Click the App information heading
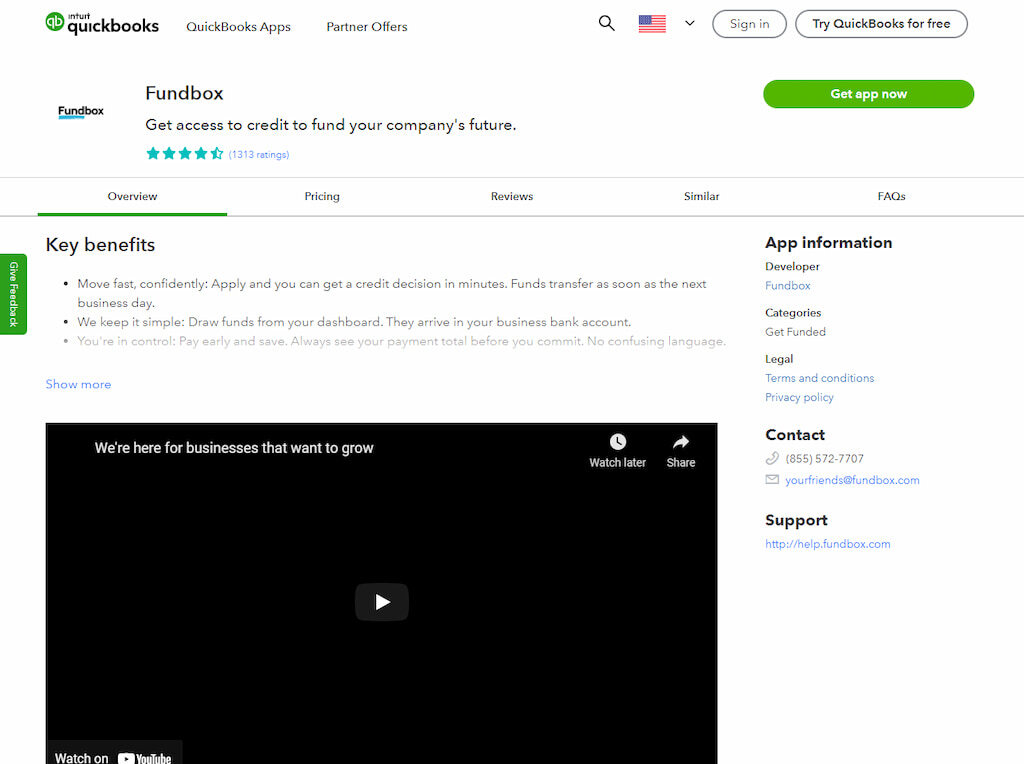 point(829,243)
